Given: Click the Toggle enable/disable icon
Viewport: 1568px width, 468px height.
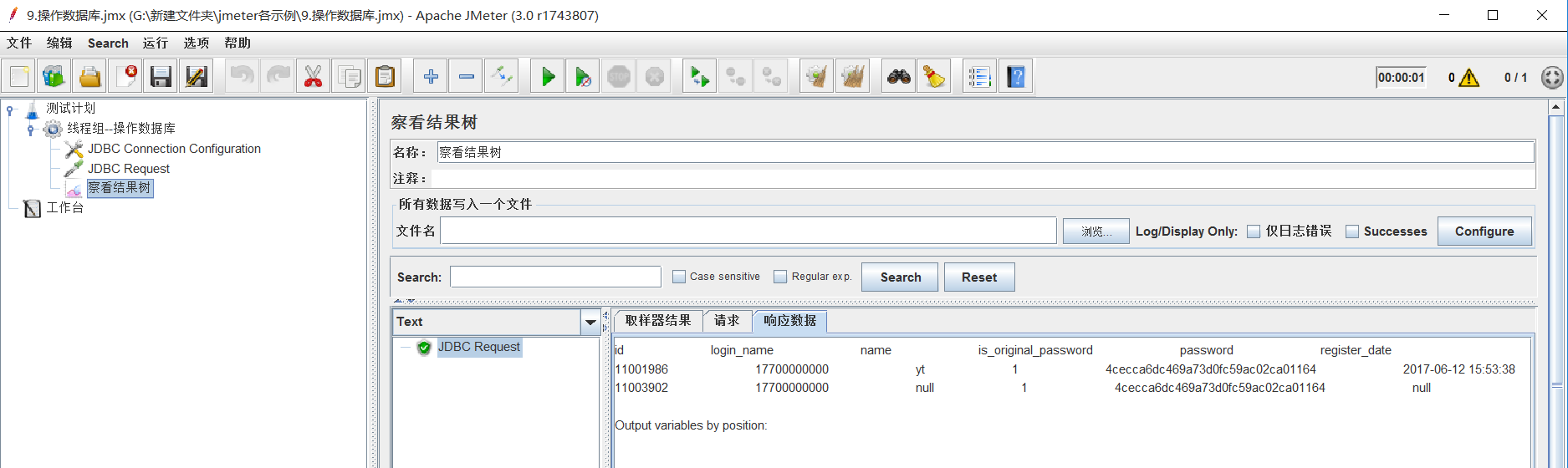Looking at the screenshot, I should [502, 77].
